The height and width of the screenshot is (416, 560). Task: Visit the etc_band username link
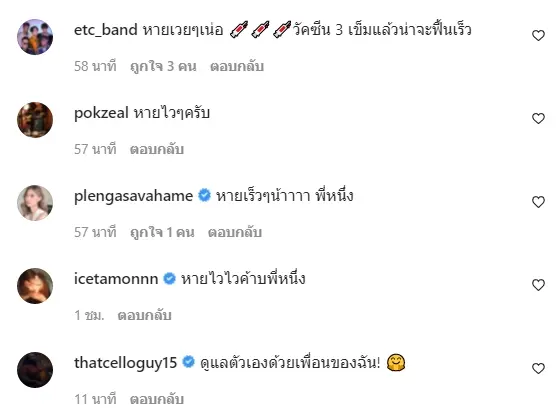[x=105, y=30]
